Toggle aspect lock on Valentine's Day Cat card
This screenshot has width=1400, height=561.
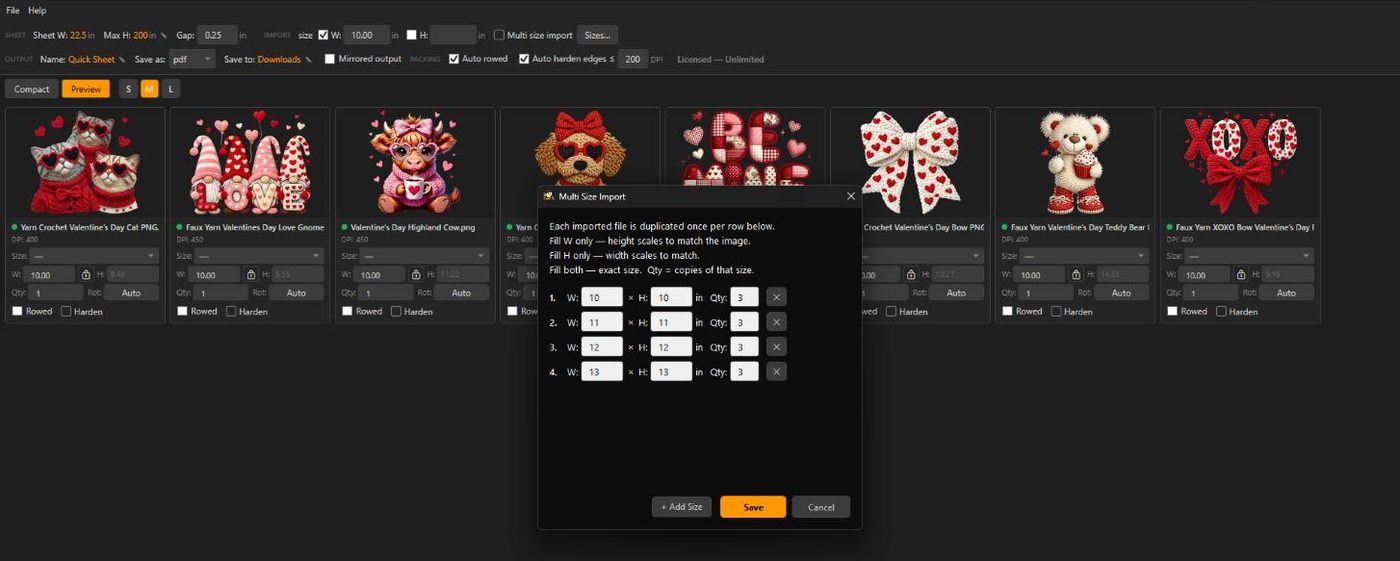pos(85,275)
